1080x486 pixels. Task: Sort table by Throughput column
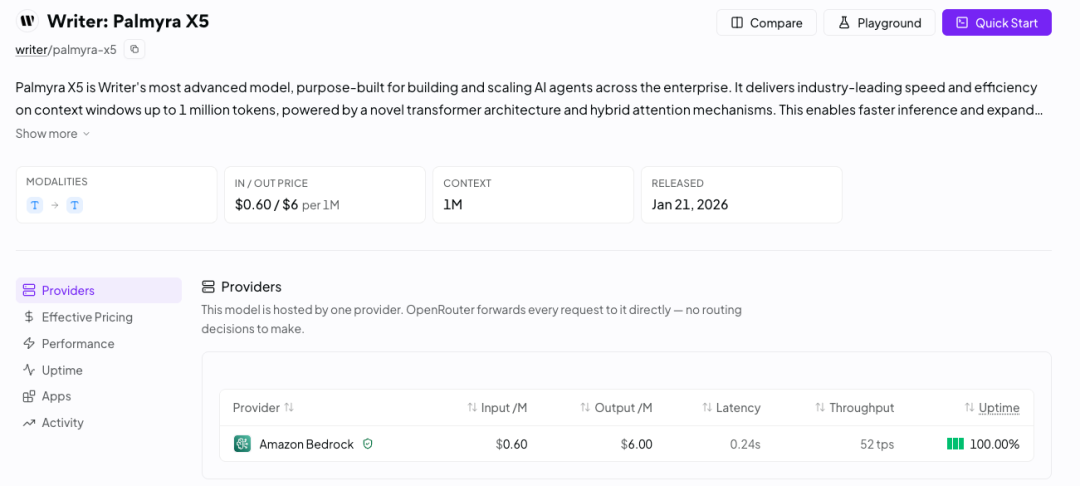(854, 408)
